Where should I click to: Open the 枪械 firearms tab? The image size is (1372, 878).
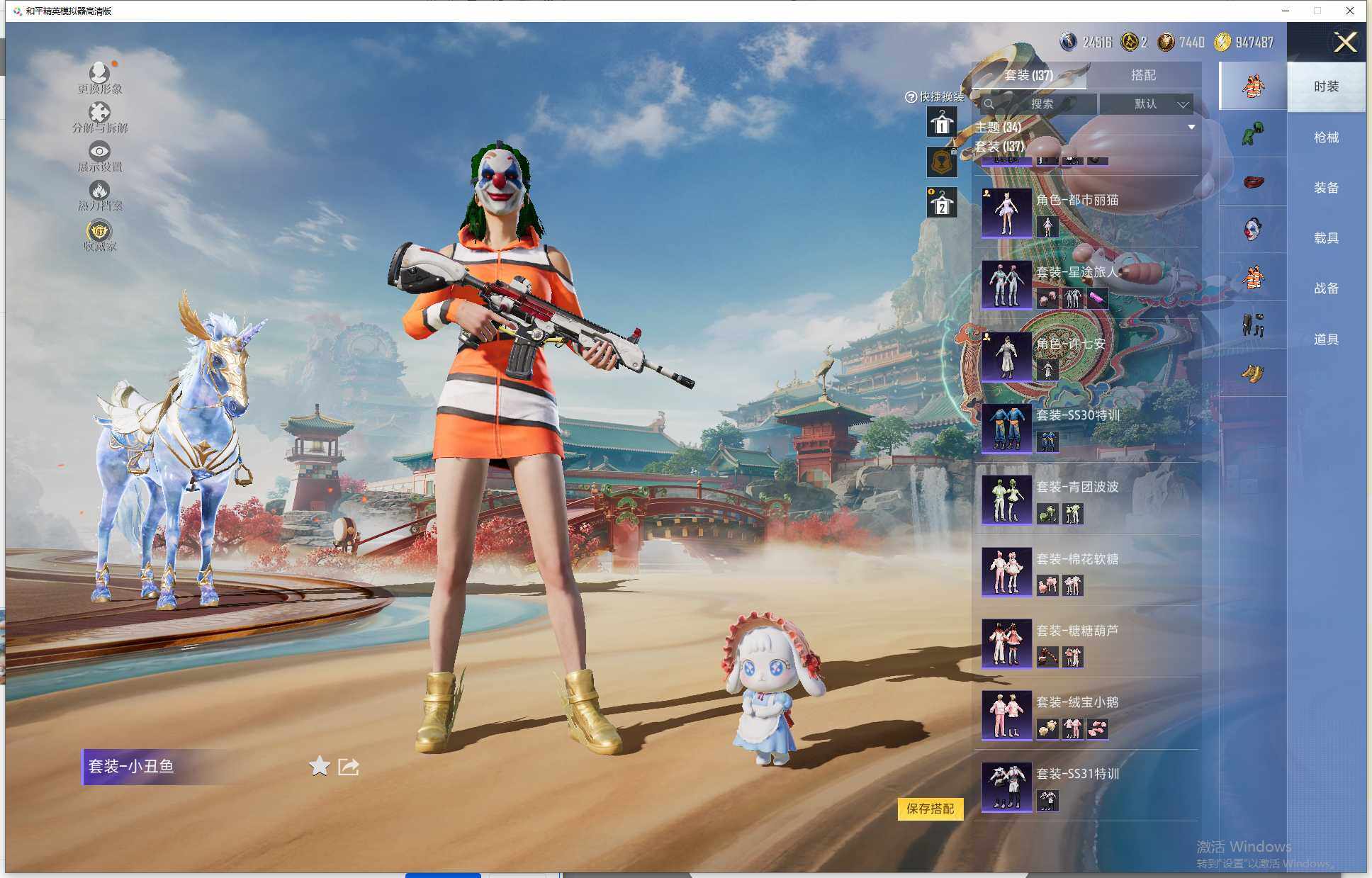tap(1326, 137)
